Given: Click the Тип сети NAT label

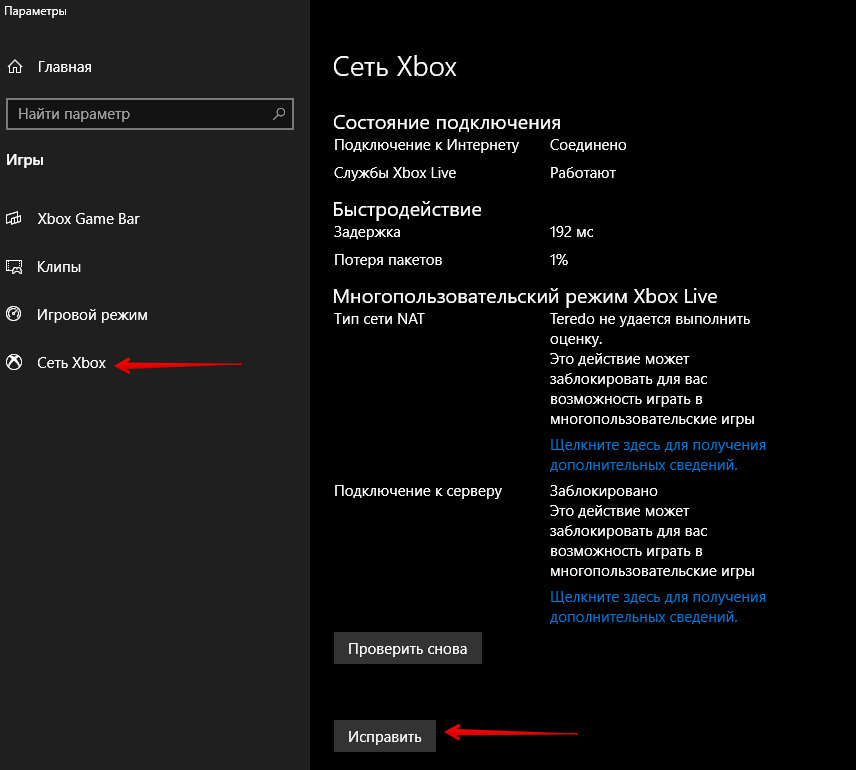Looking at the screenshot, I should tap(379, 319).
